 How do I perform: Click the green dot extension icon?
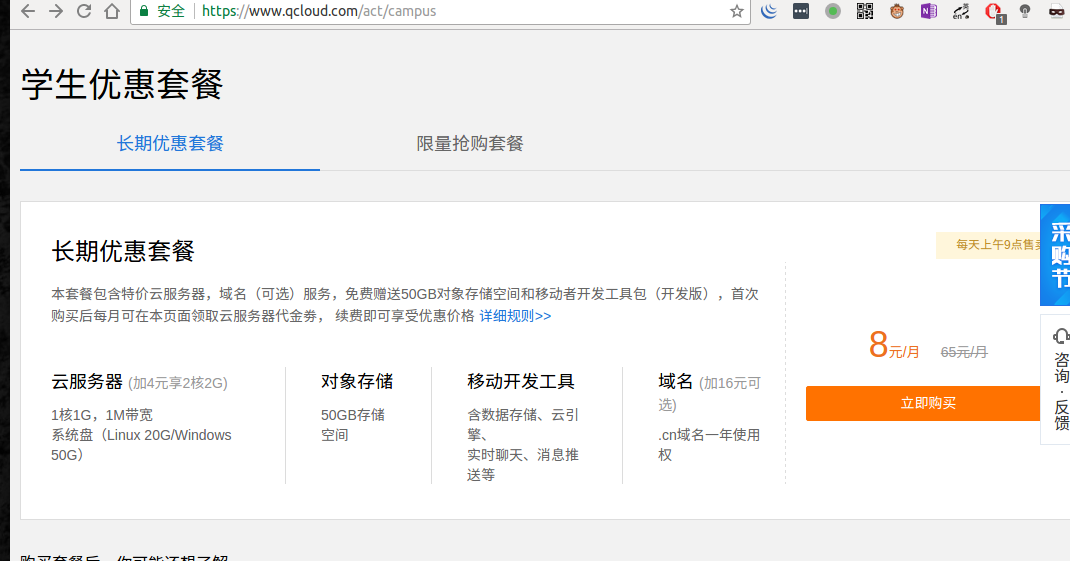tap(833, 12)
